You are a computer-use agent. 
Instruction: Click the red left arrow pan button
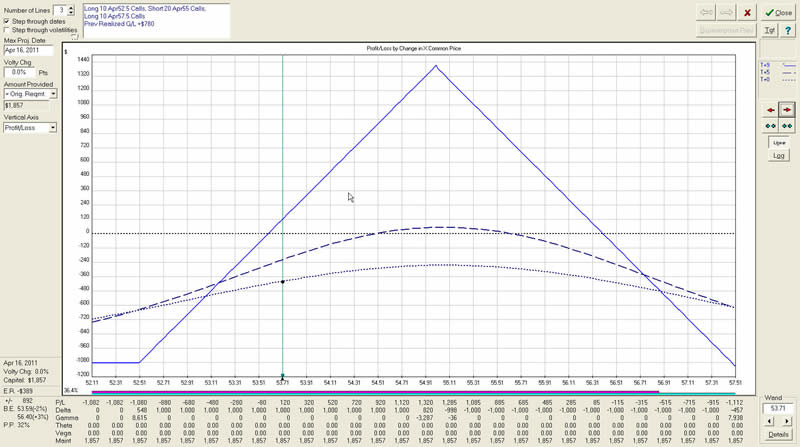(x=770, y=108)
